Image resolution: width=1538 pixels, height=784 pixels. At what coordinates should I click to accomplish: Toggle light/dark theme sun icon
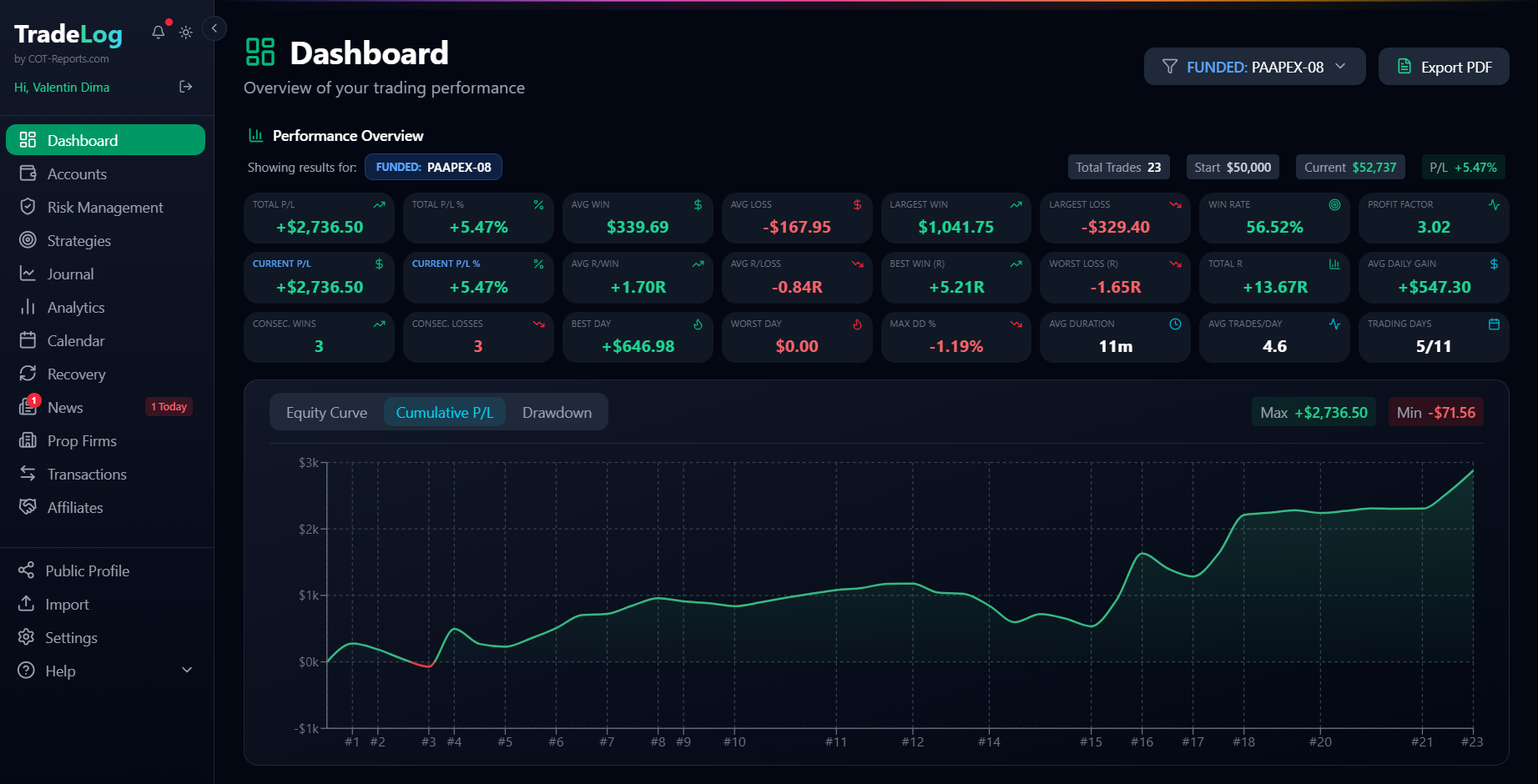click(x=186, y=33)
